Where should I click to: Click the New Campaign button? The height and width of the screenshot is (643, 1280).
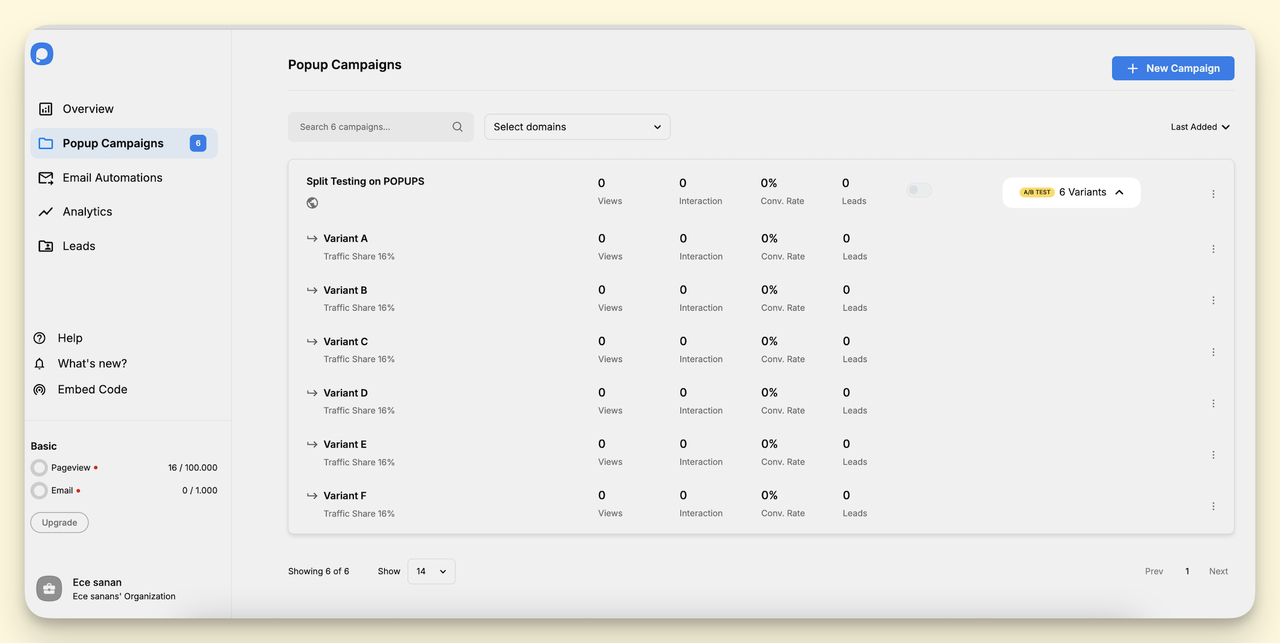(x=1173, y=68)
